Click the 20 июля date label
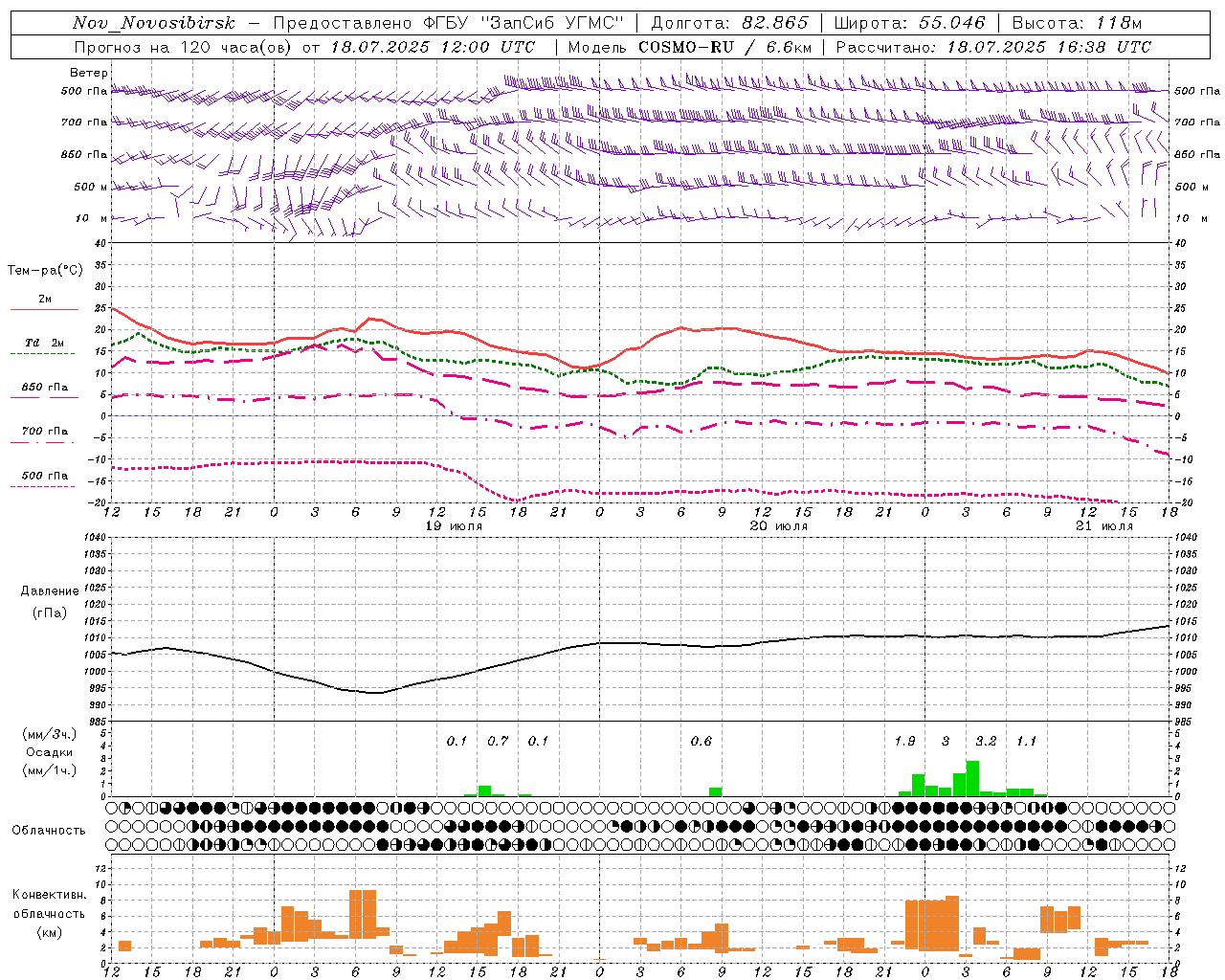Screen dimensions: 1225x980 [778, 526]
